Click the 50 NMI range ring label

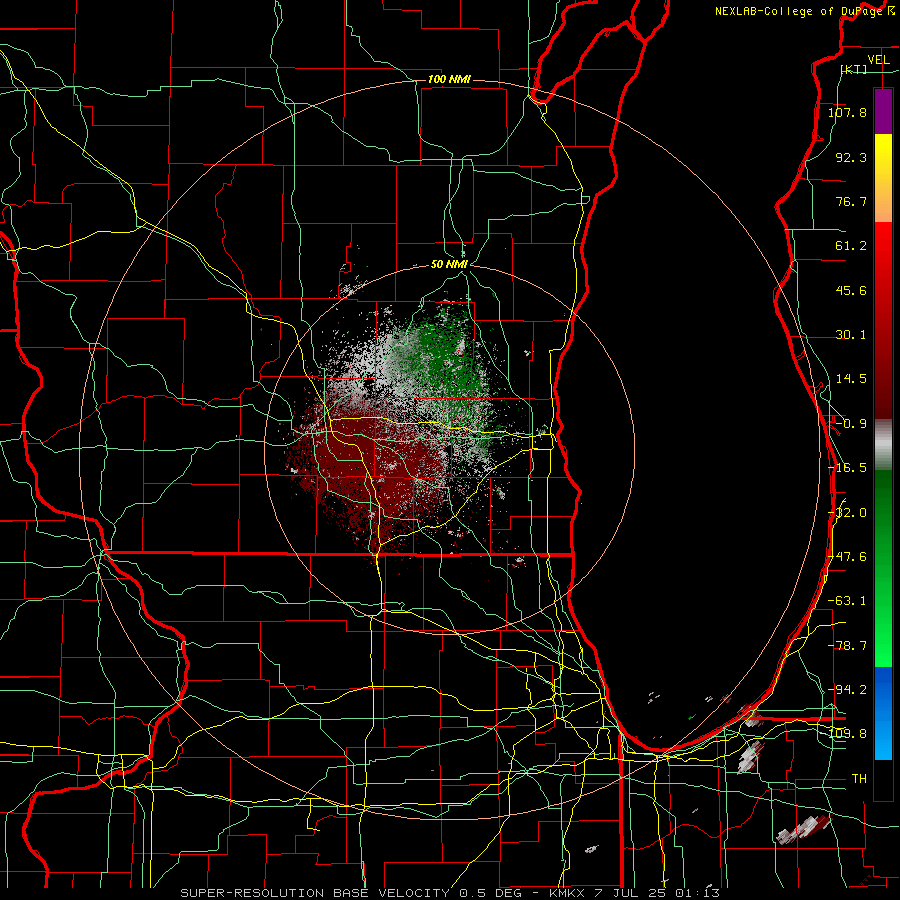449,265
